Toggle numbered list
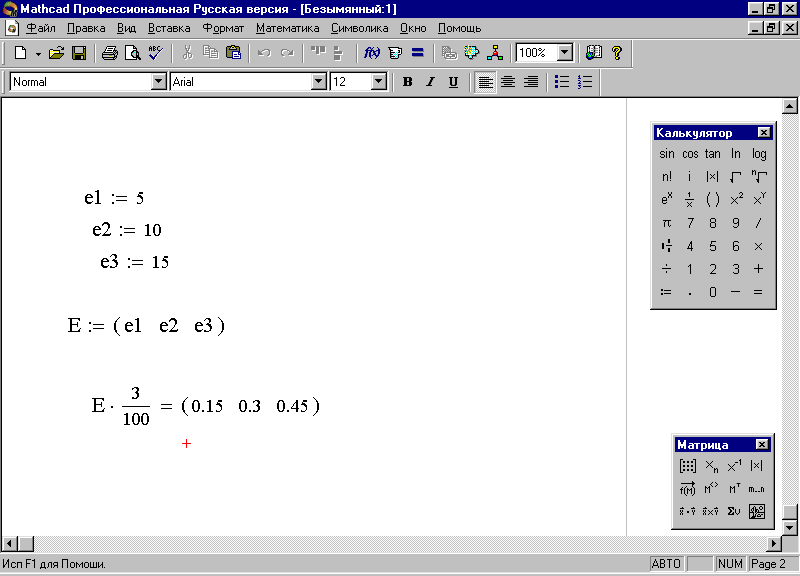 pos(585,82)
